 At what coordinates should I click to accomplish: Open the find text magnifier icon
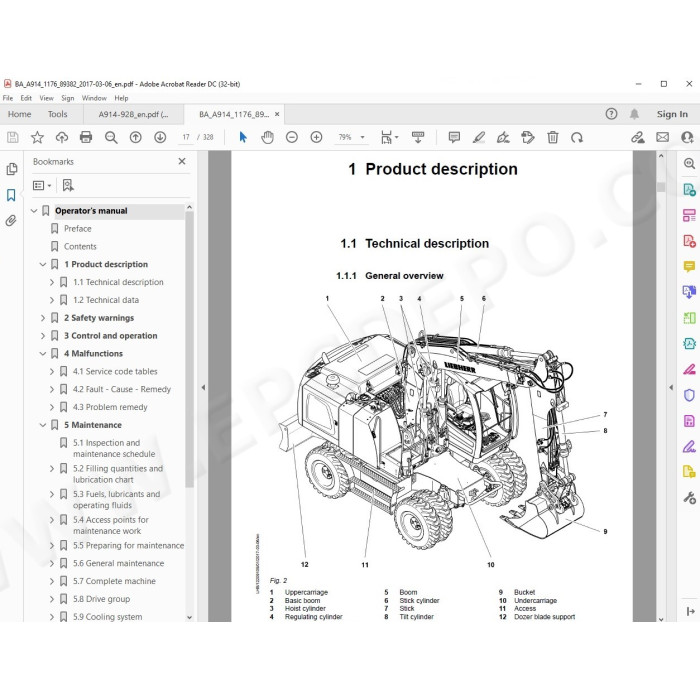pyautogui.click(x=111, y=137)
